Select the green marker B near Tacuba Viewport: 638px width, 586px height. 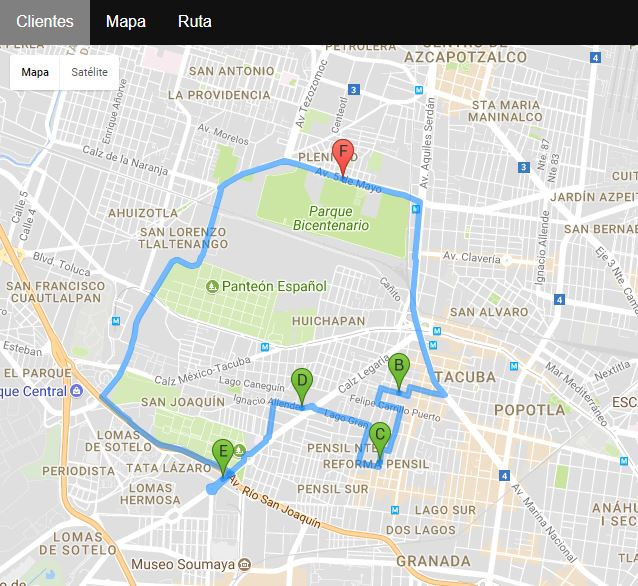tap(398, 369)
